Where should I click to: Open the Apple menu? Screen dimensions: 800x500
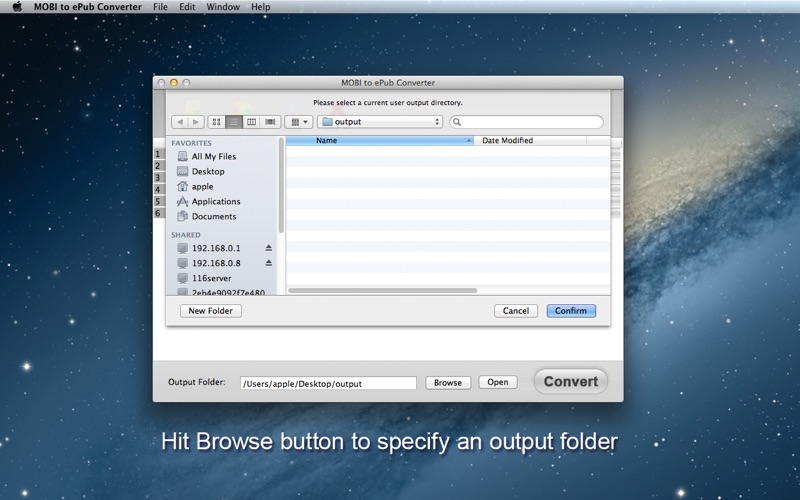click(x=17, y=7)
